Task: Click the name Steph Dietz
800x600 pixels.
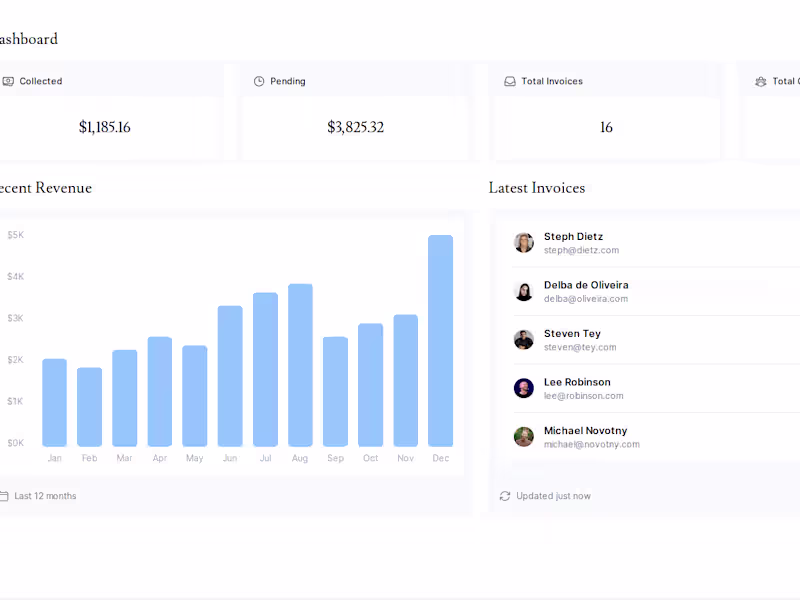Action: click(x=573, y=237)
